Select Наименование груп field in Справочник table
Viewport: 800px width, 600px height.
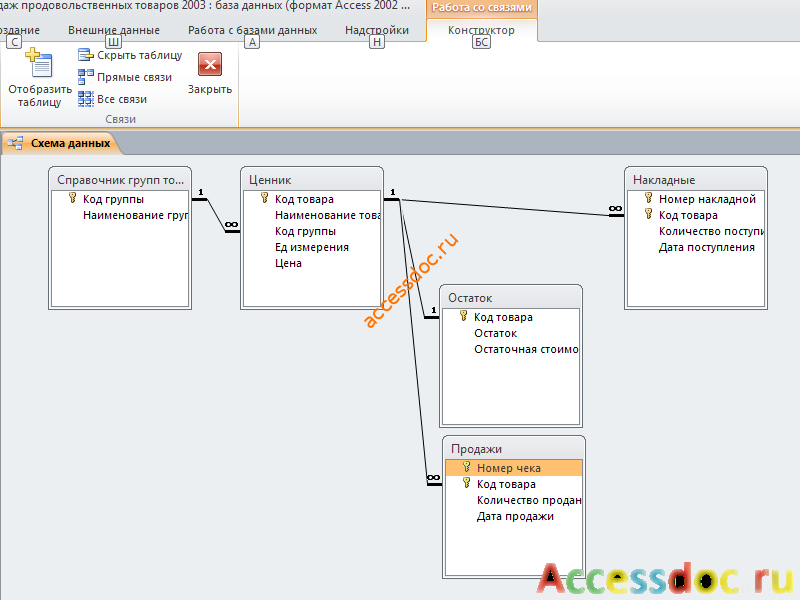[x=120, y=215]
